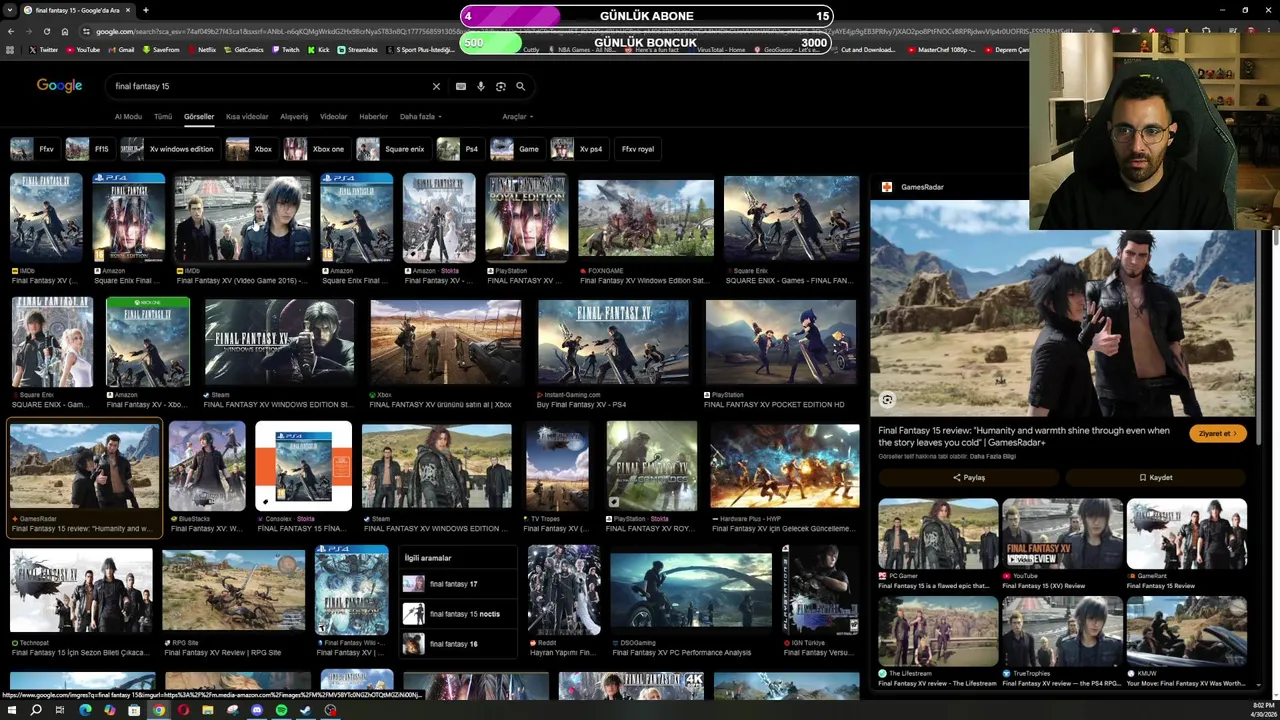Open the PlayStation POCKET EDITION HD thumbnail
Screen dimensions: 1280x720
pyautogui.click(x=780, y=342)
